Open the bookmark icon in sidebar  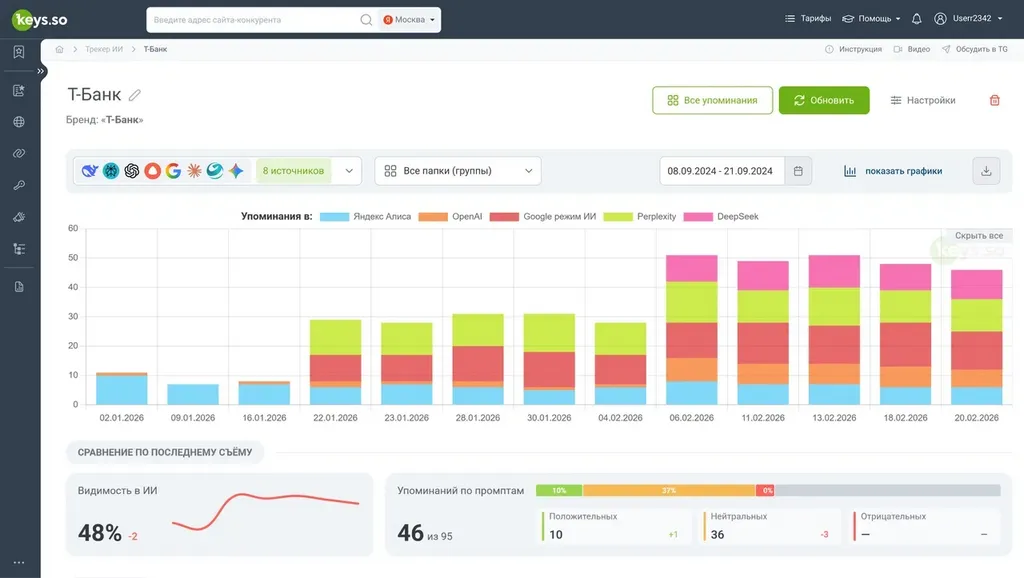19,52
